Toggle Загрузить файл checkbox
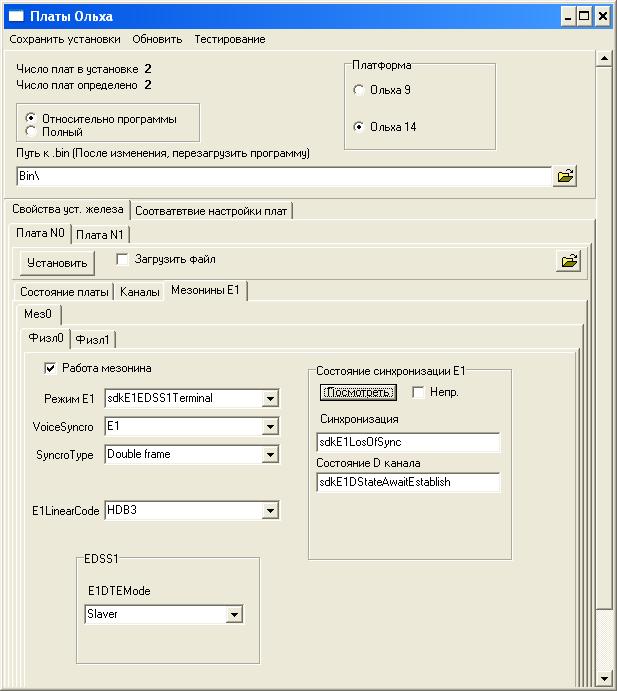 point(122,259)
